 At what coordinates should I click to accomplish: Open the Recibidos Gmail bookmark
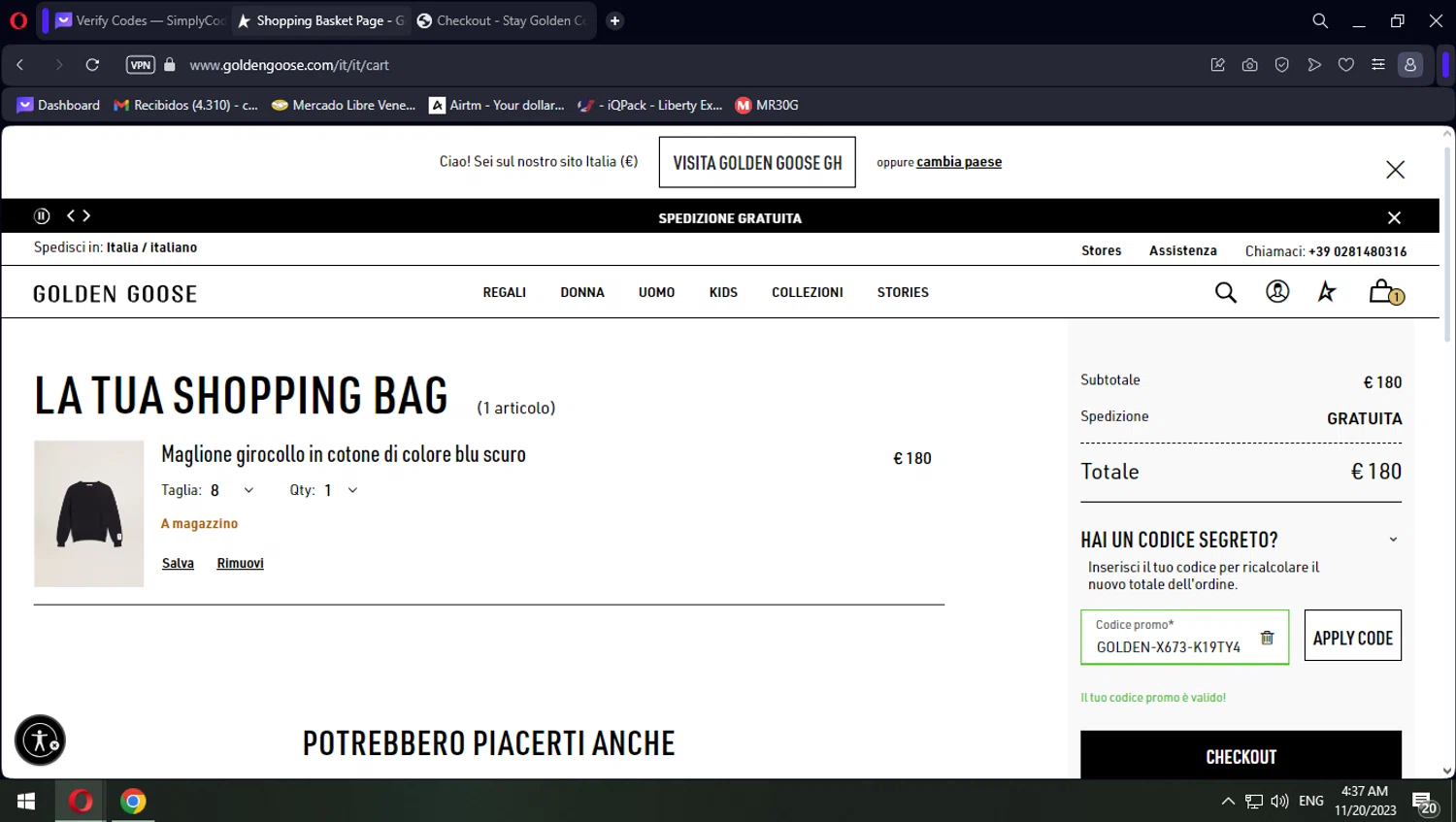185,105
